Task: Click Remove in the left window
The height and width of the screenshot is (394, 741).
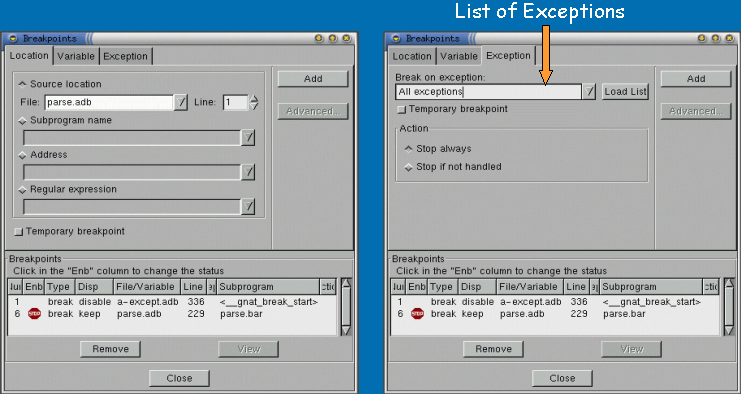Action: (111, 349)
